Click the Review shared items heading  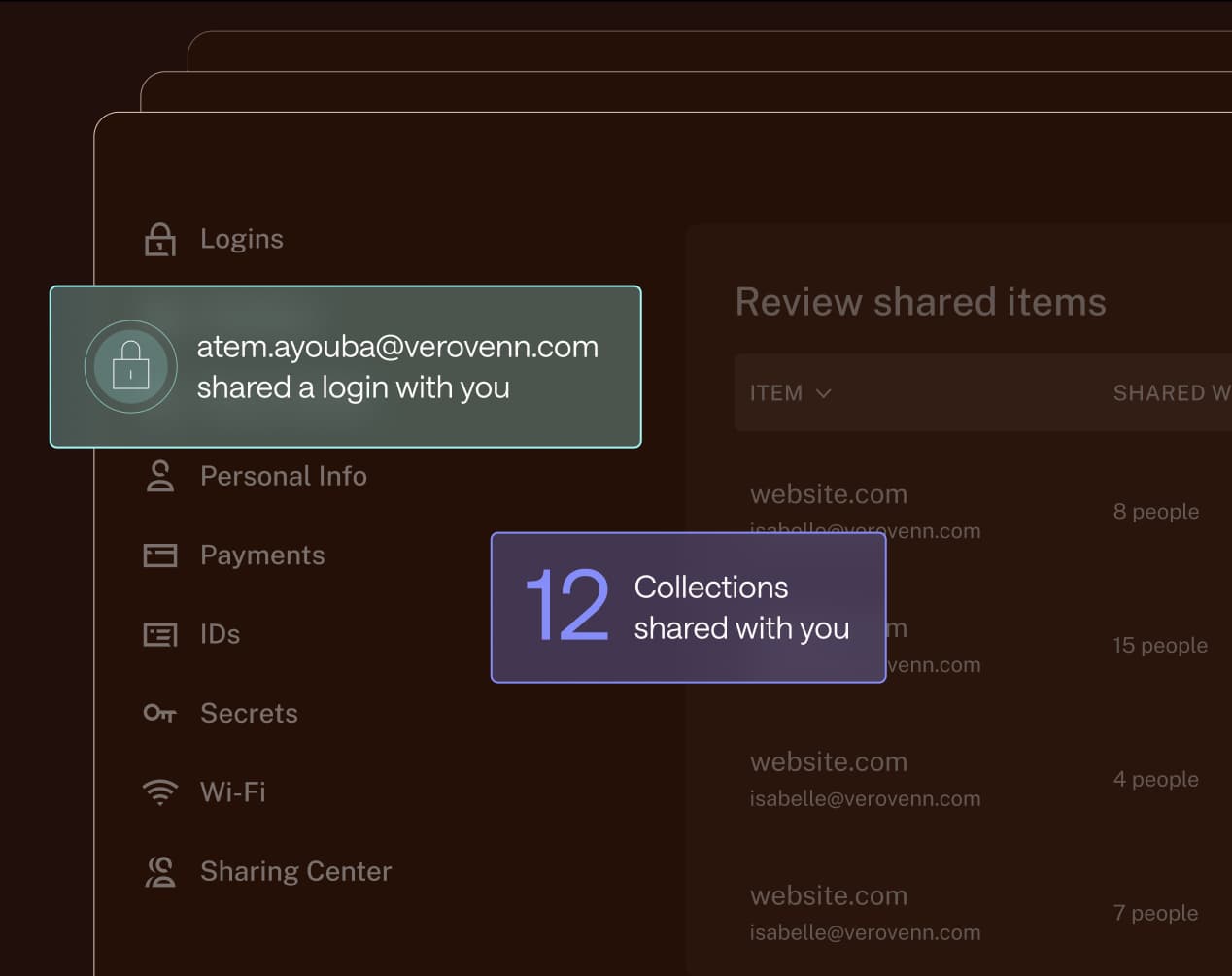coord(920,302)
